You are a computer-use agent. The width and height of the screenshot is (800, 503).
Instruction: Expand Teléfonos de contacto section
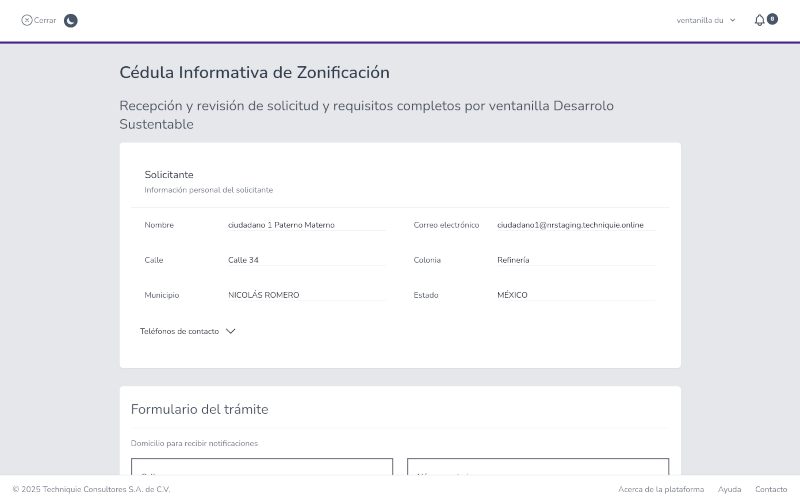tap(179, 331)
